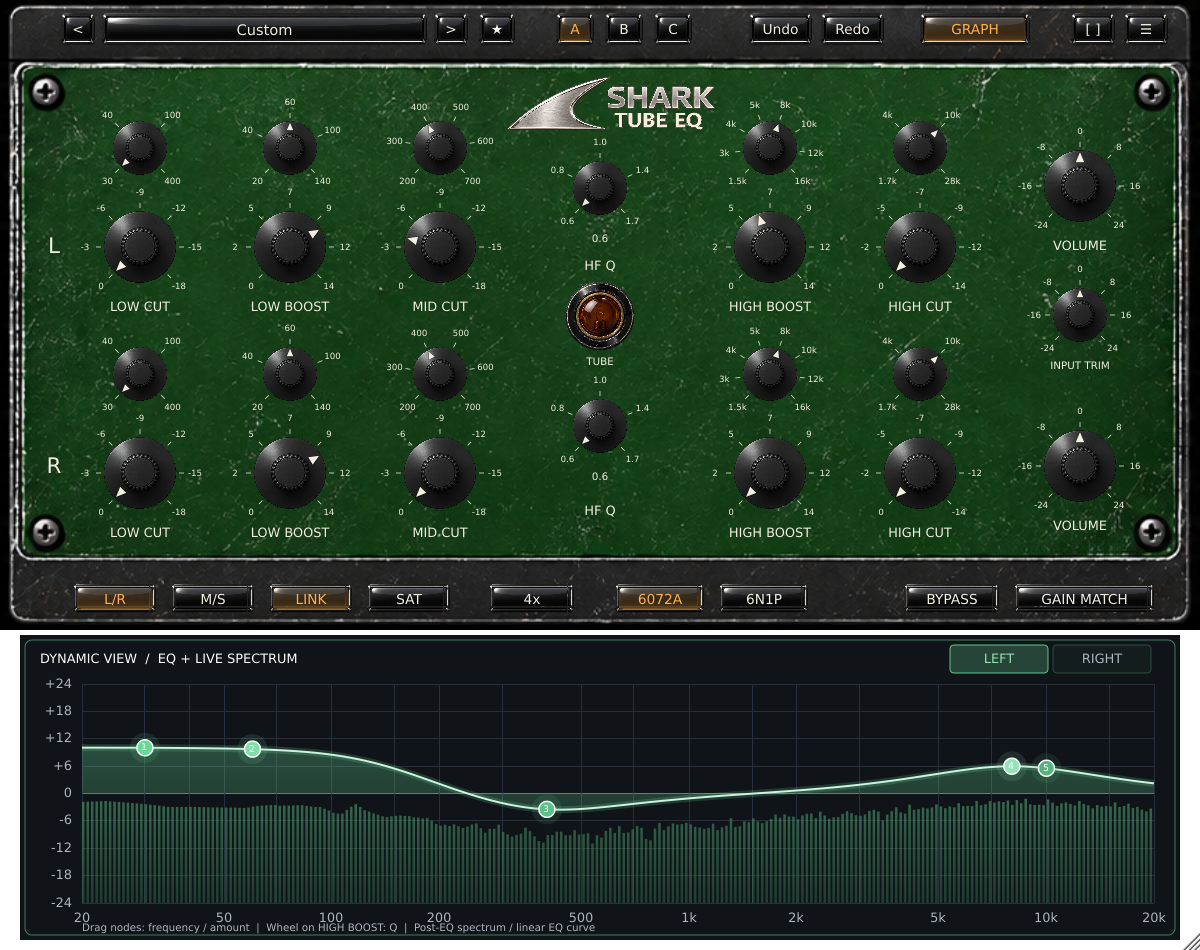
Task: Switch graph to LEFT channel tab
Action: pos(999,658)
